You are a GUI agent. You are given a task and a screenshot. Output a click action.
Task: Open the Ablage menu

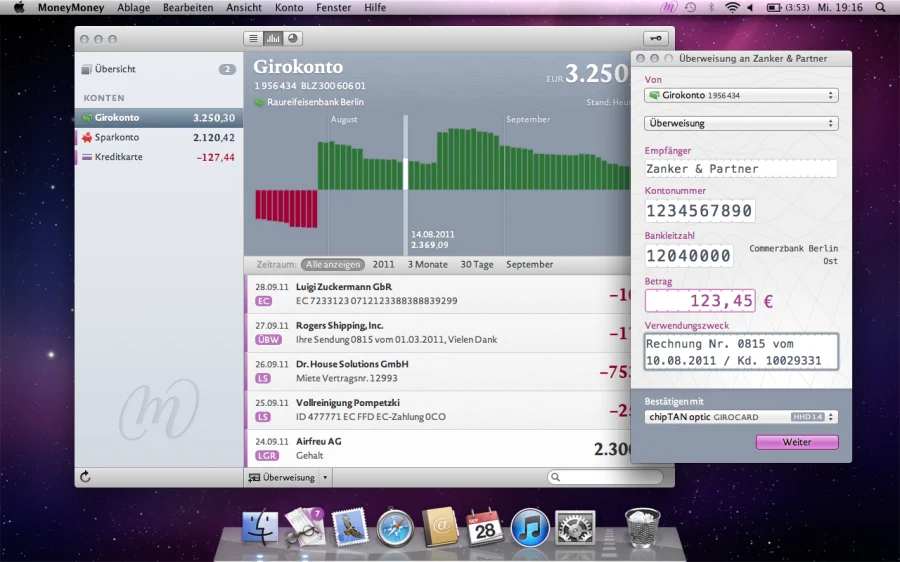point(134,7)
